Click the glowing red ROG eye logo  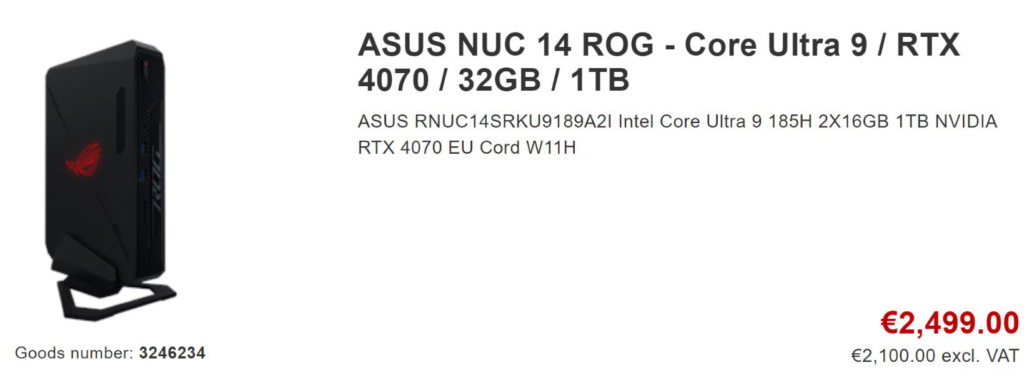(x=84, y=159)
